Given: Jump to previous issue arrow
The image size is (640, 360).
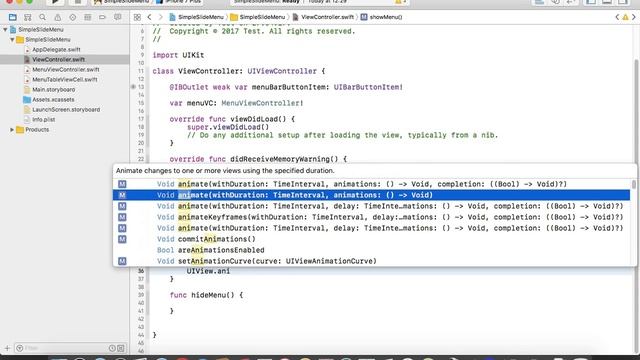Looking at the screenshot, I should [x=617, y=17].
